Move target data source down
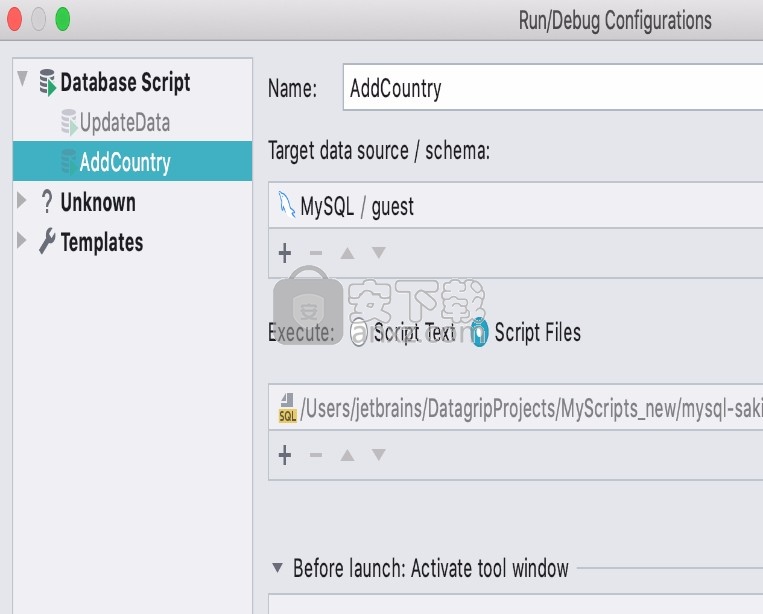 click(379, 252)
